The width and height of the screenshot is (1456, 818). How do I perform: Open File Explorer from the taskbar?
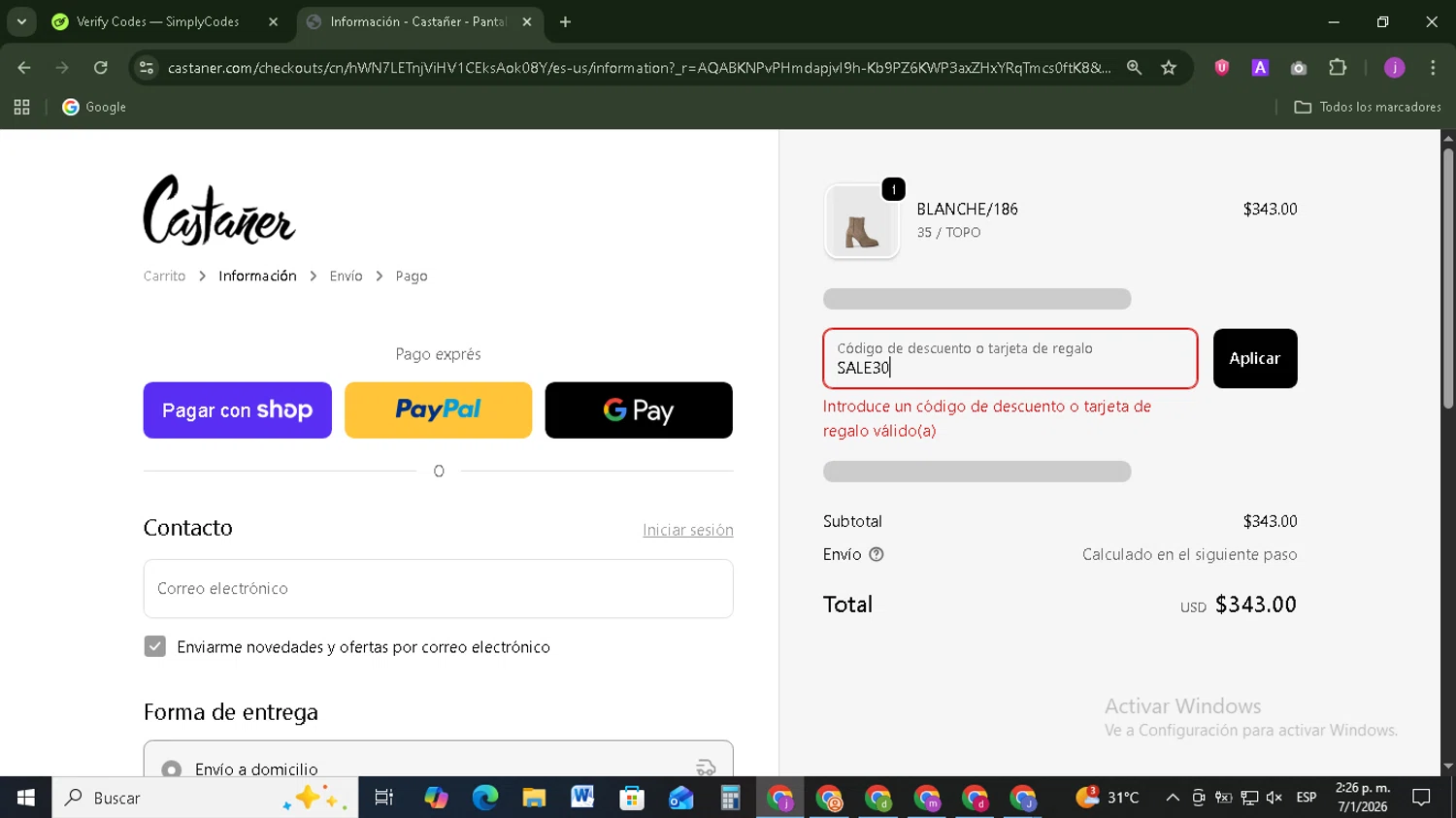pos(534,798)
